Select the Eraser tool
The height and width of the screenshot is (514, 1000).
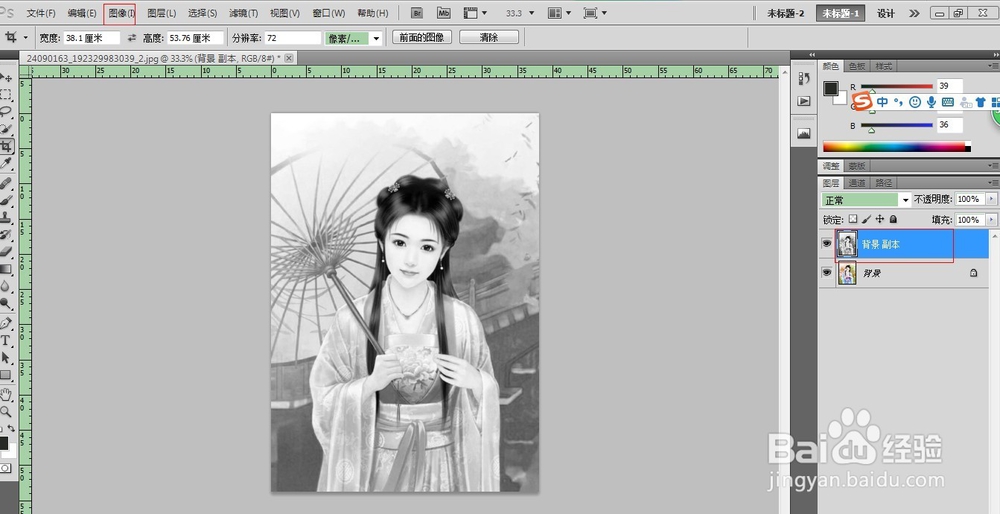6,252
